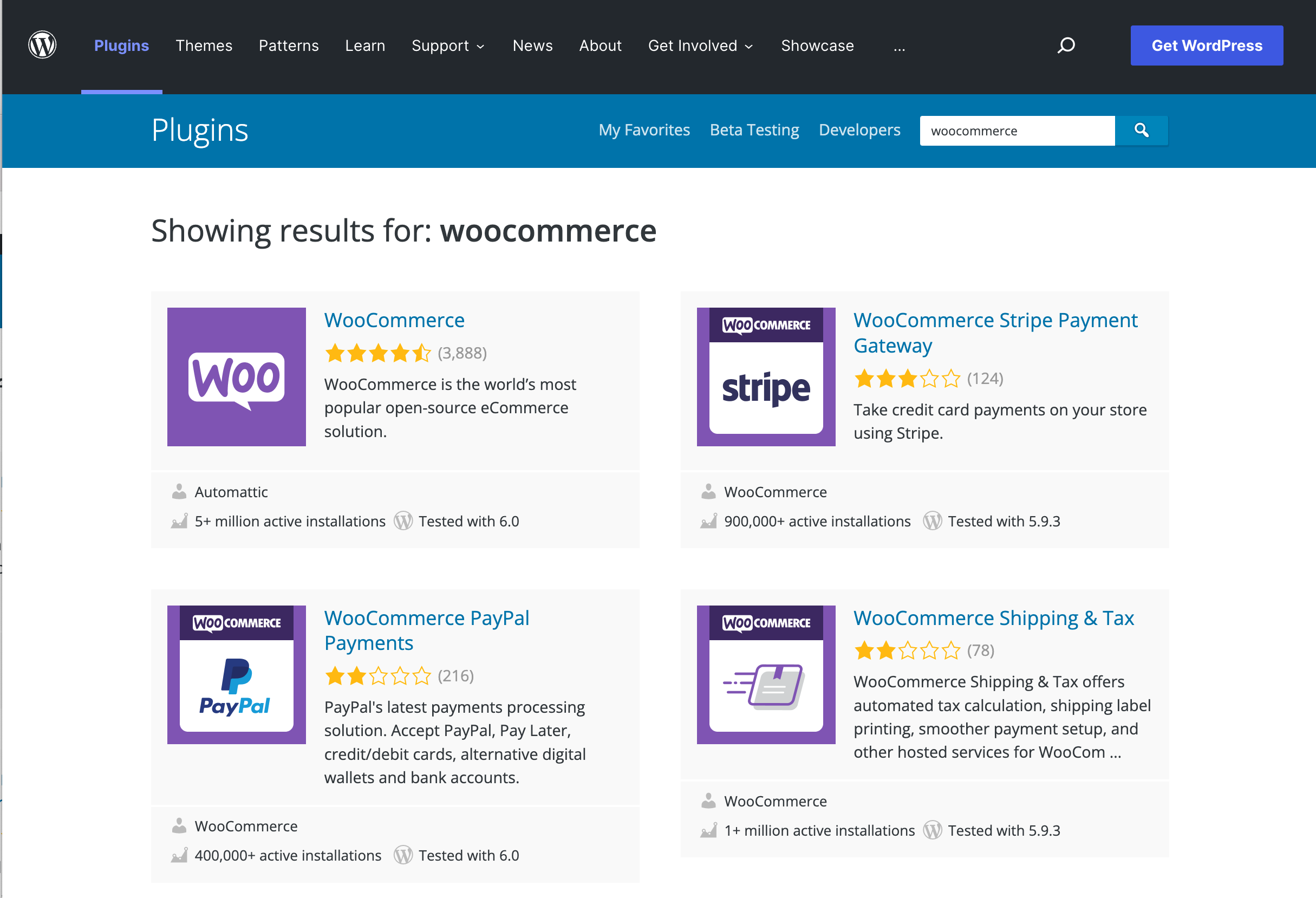Open the Learn menu item

pos(365,45)
